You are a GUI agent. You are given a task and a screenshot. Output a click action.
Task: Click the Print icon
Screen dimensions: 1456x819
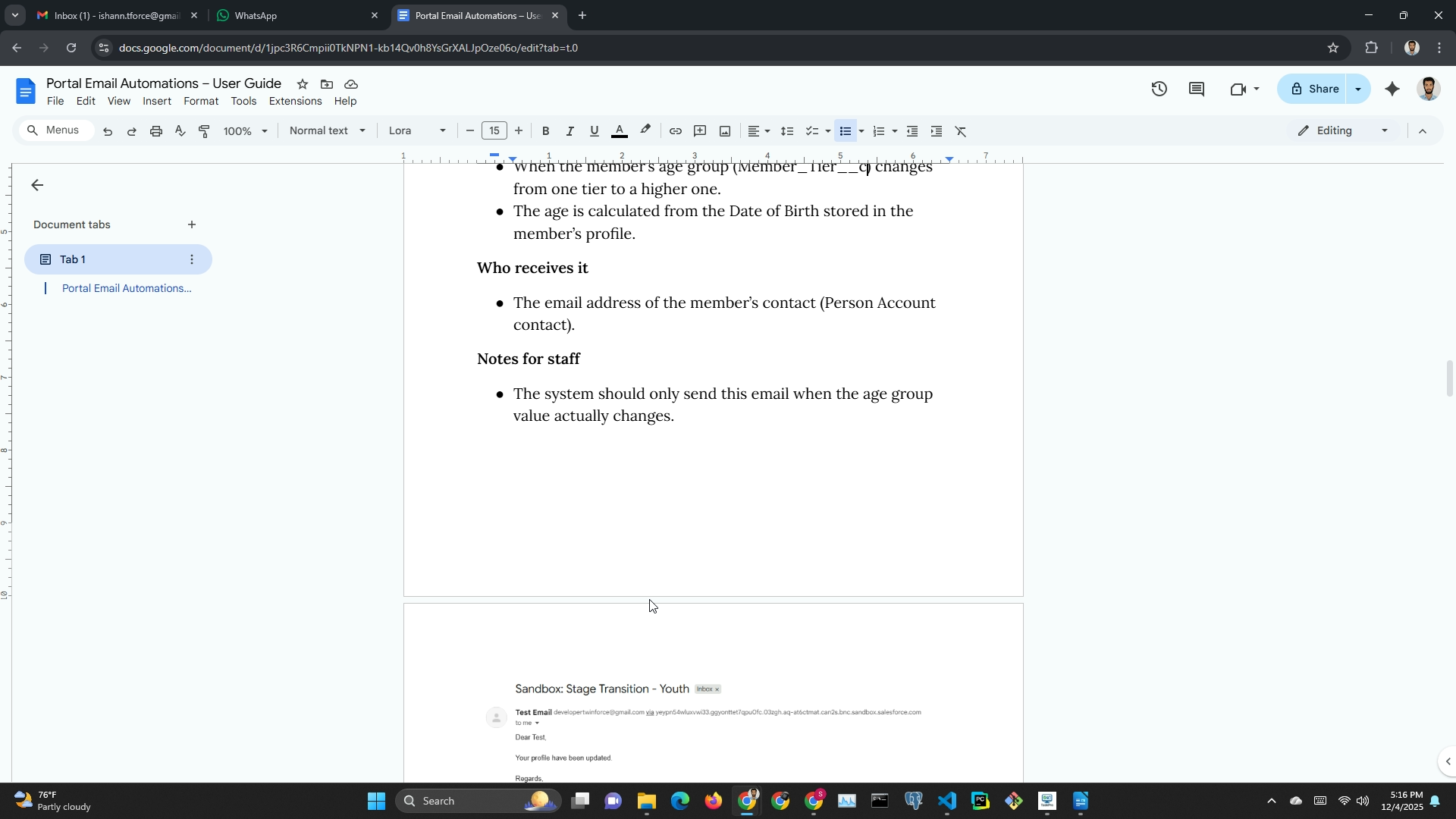pyautogui.click(x=156, y=131)
